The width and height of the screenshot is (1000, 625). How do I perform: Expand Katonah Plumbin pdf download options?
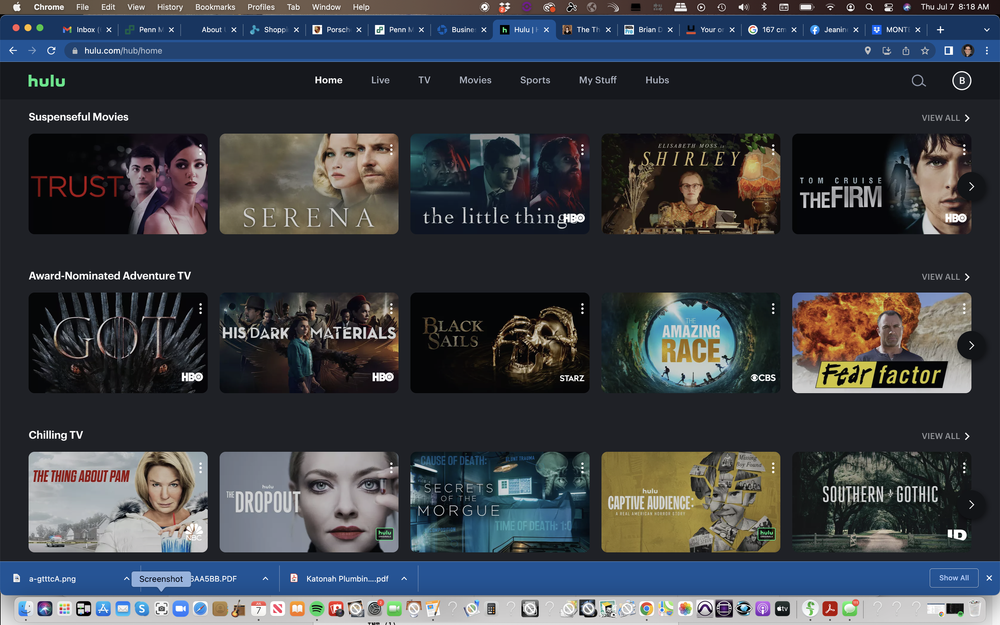click(x=404, y=578)
